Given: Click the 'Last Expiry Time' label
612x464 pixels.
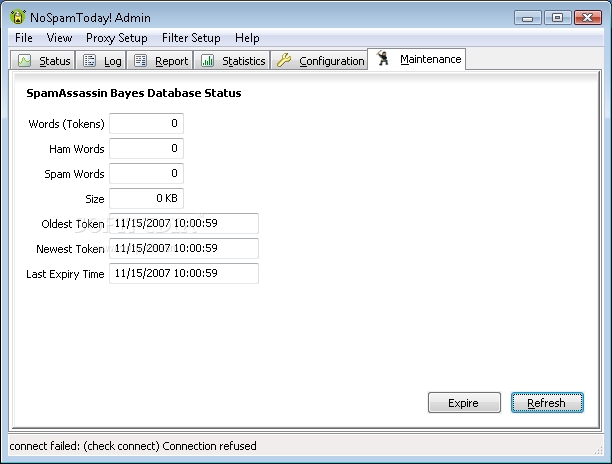Looking at the screenshot, I should pyautogui.click(x=65, y=274).
